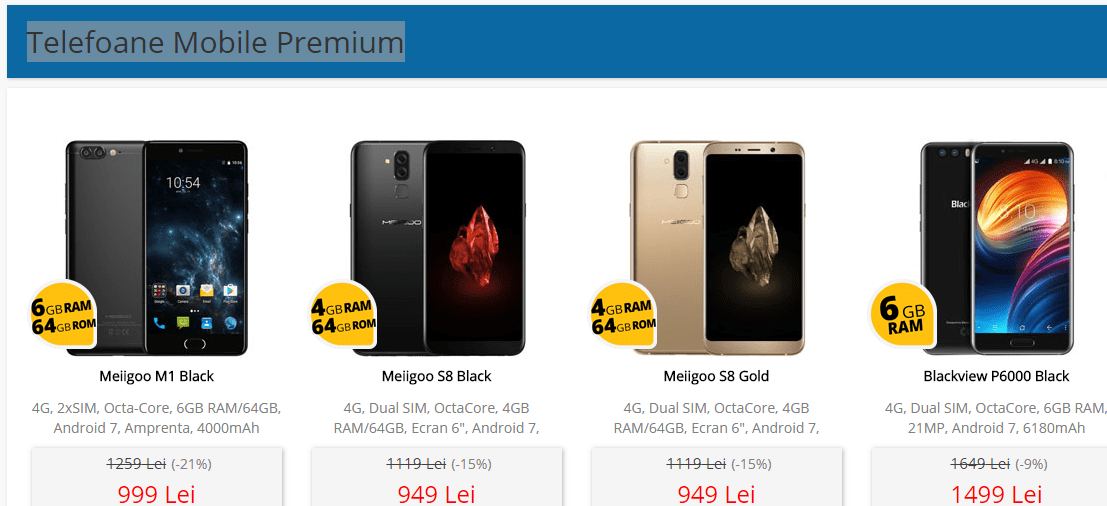1107x506 pixels.
Task: Open the Meiigoo S8 Gold product image
Action: pos(717,248)
